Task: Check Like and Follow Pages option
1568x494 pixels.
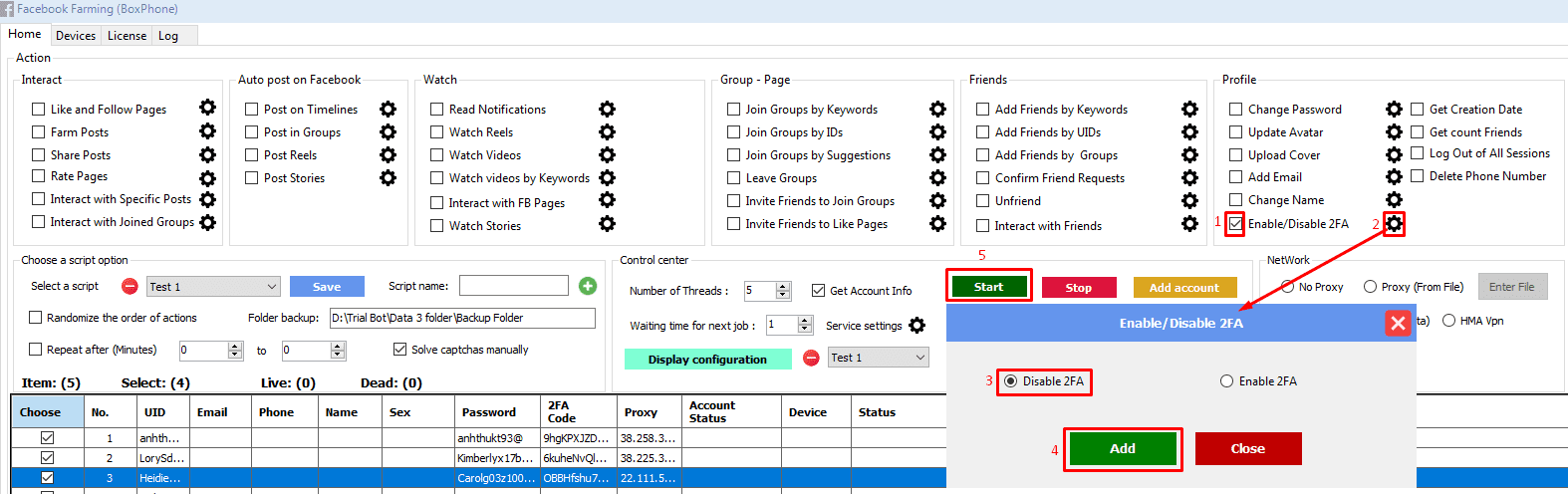Action: [x=39, y=110]
